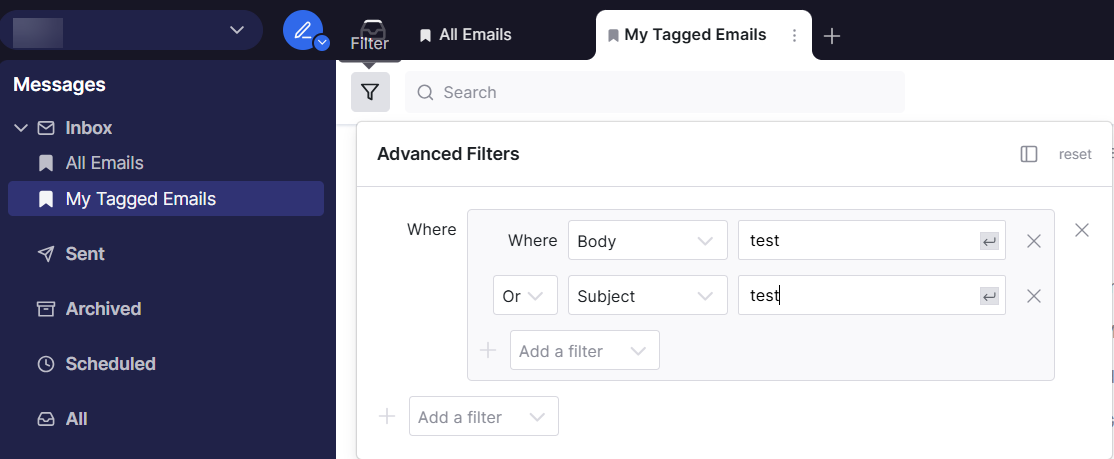The width and height of the screenshot is (1114, 459).
Task: Open the Subject field dropdown
Action: click(647, 296)
